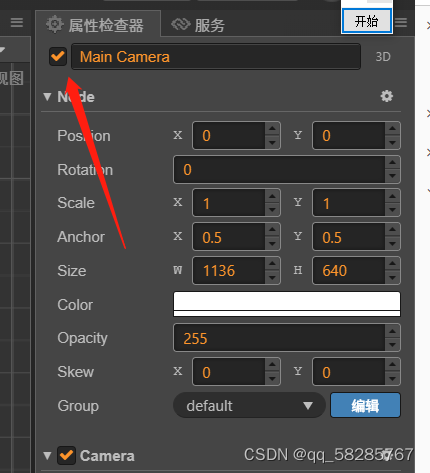Disable the Camera component checkbox
Screen dimensions: 430x473
(x=66, y=455)
